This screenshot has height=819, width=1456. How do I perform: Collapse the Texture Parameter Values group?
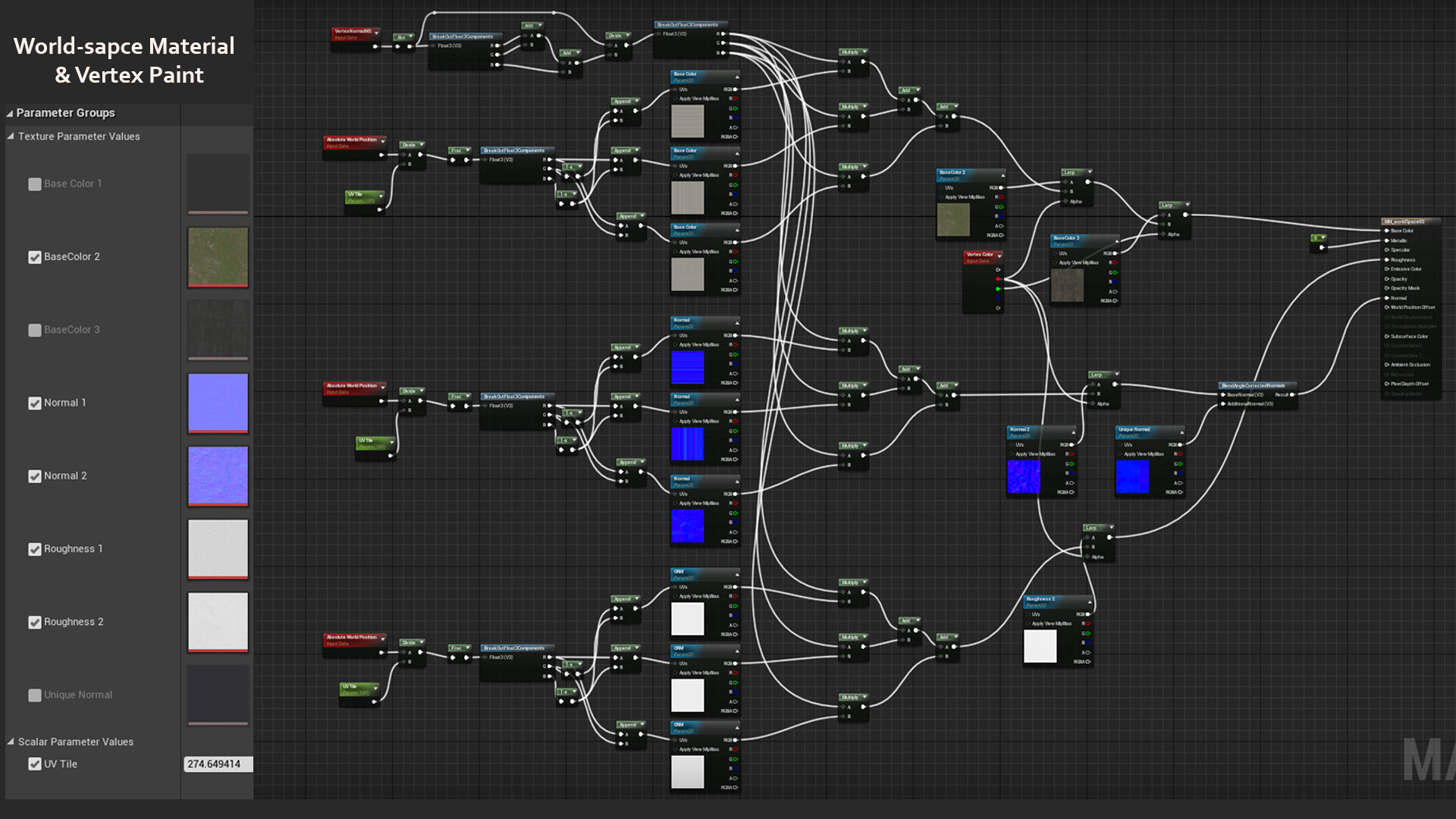pos(11,136)
